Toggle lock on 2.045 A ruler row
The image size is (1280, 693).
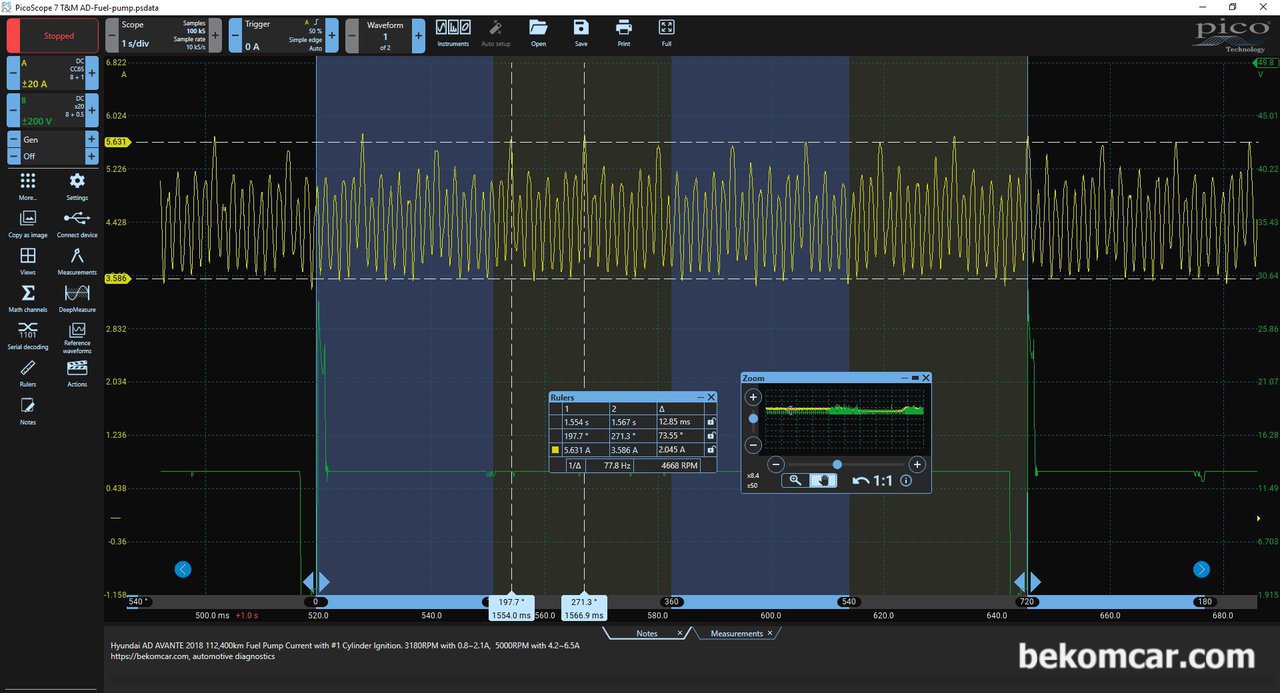[711, 450]
